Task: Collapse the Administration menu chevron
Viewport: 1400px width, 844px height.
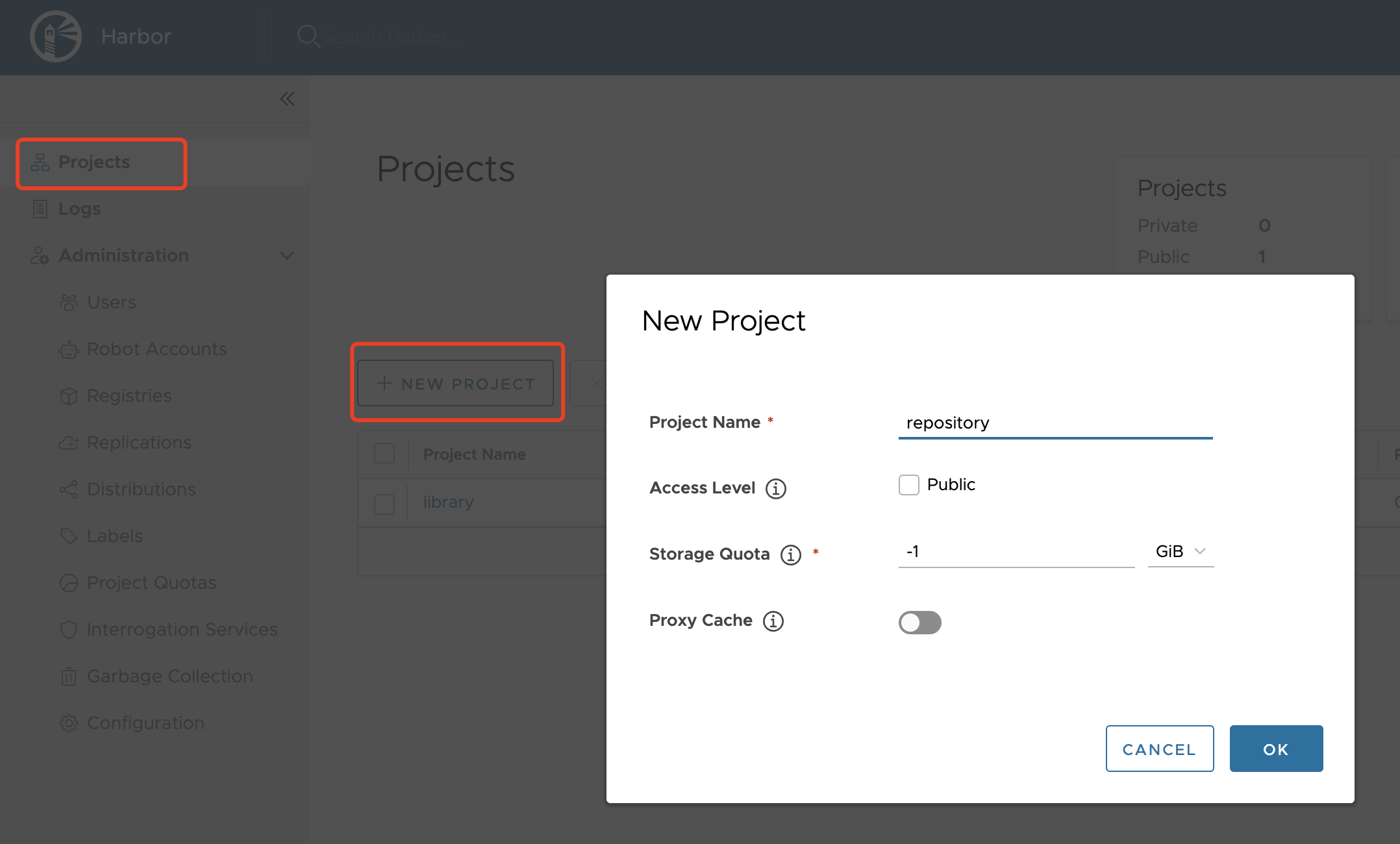Action: [287, 256]
